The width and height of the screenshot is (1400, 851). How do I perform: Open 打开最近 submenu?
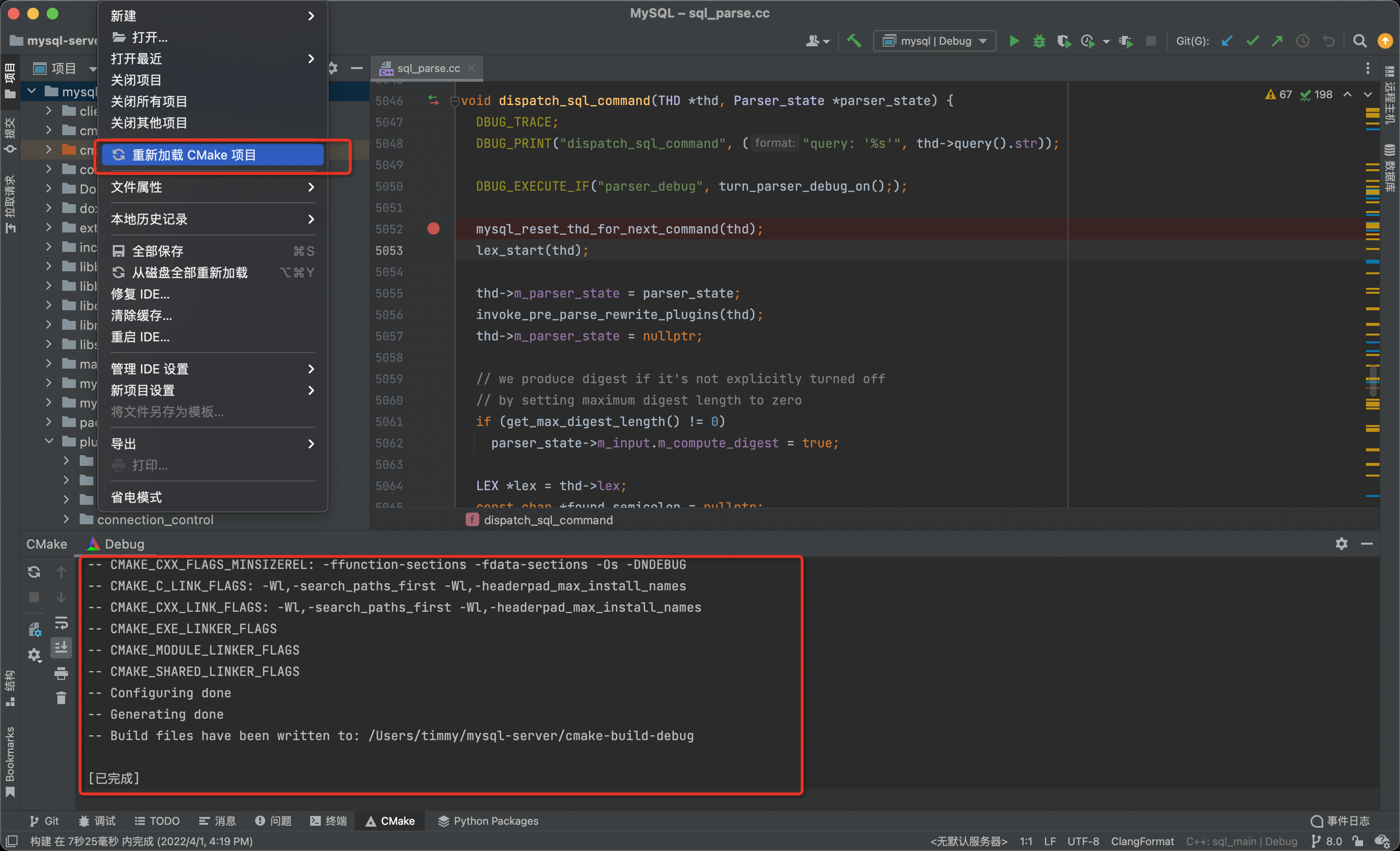pos(212,58)
